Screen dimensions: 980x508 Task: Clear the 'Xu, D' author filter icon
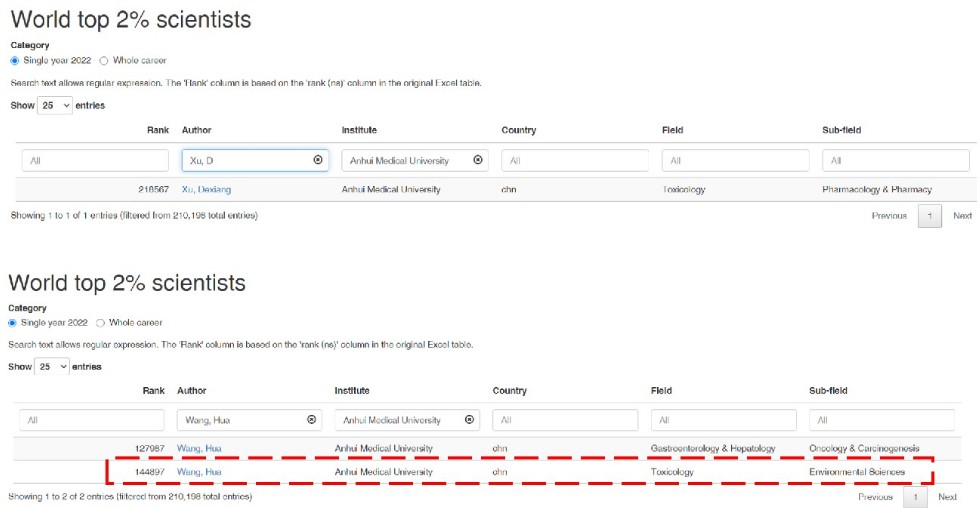[x=318, y=160]
